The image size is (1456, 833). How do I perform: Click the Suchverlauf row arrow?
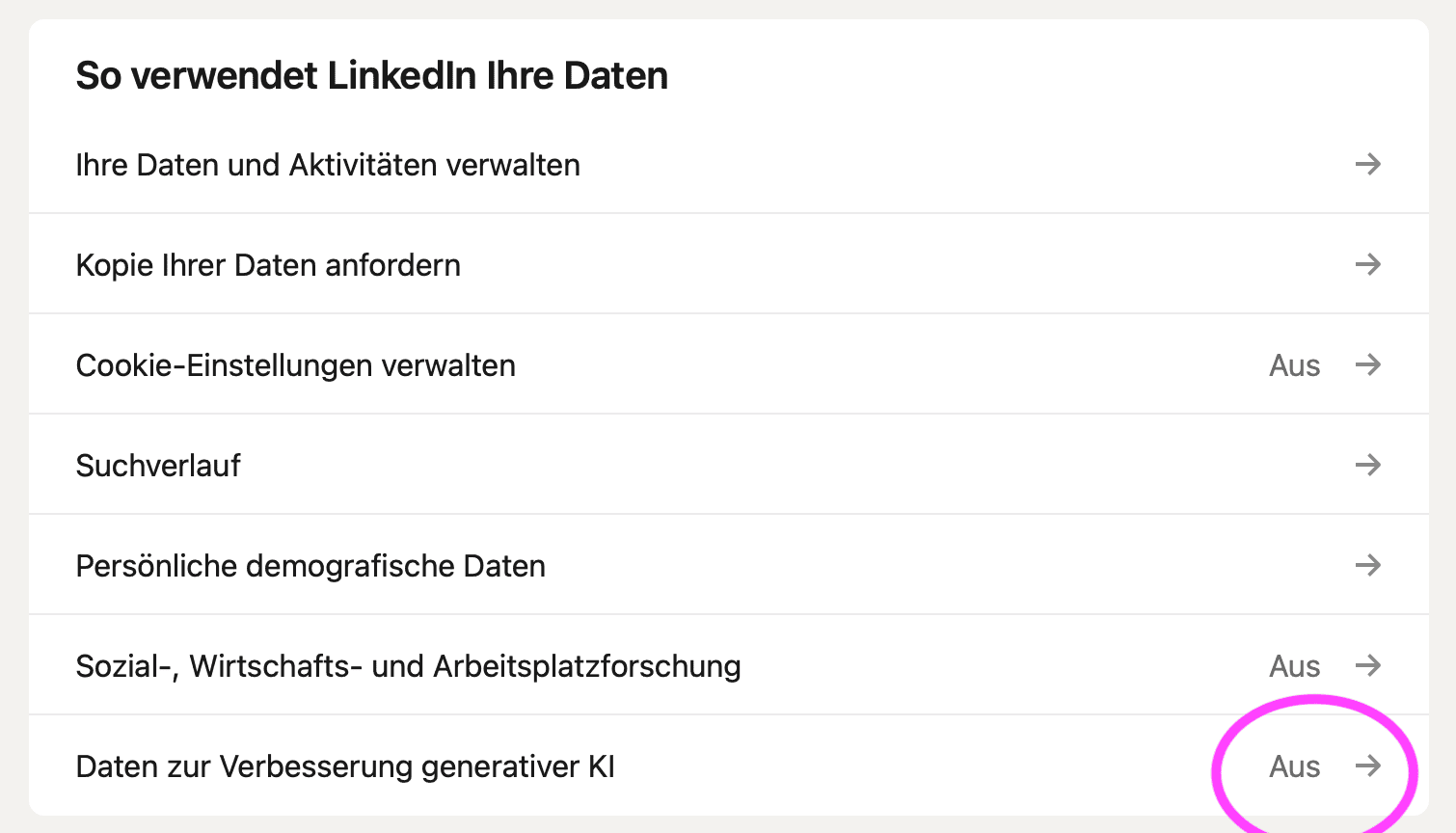(x=1367, y=465)
